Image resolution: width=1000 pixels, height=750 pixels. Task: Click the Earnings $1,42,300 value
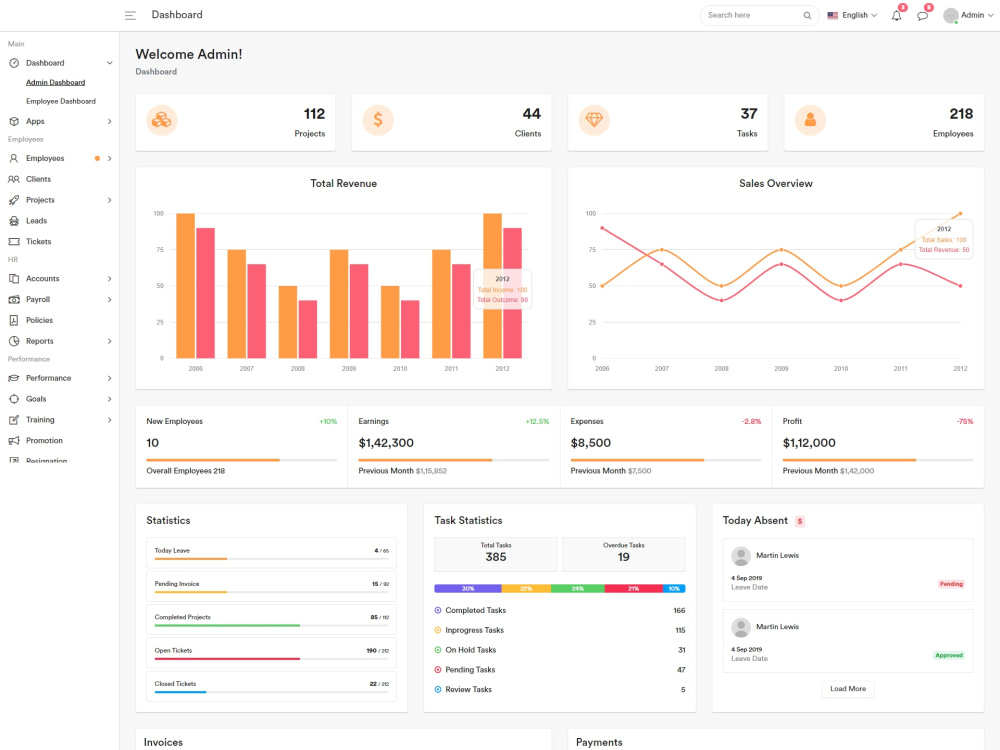point(386,443)
